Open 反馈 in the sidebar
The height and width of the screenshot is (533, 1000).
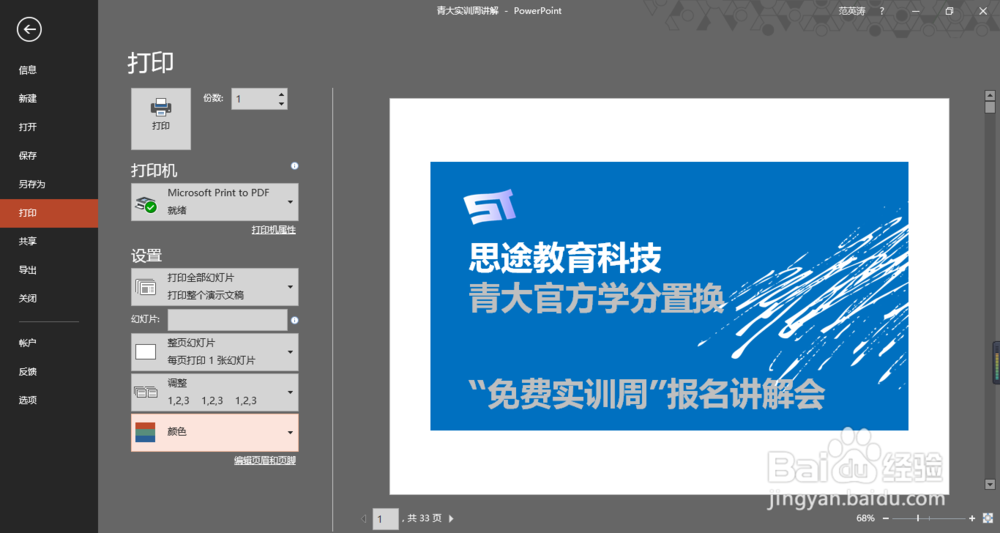27,372
